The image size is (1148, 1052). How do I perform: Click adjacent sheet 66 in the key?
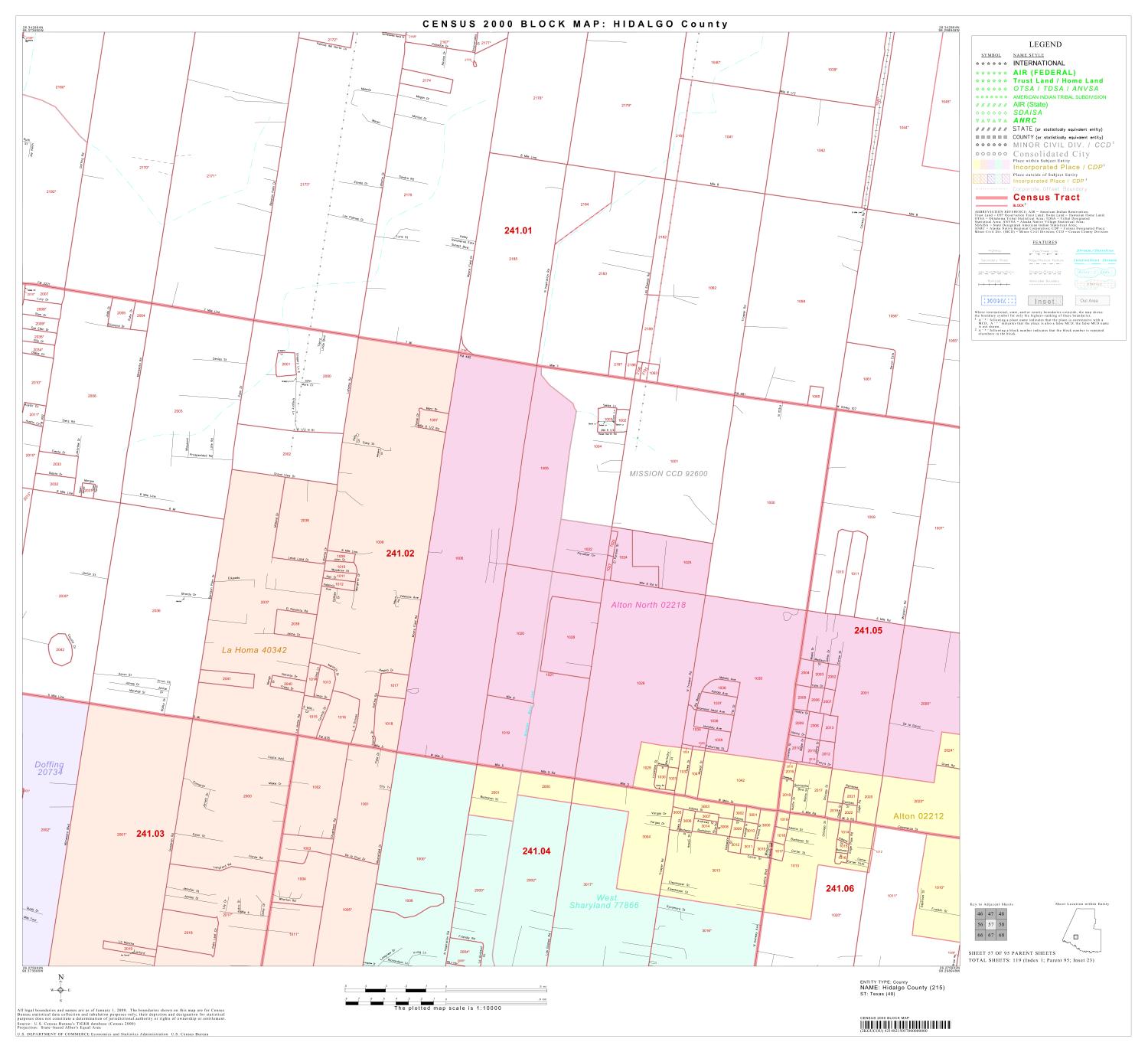point(979,935)
